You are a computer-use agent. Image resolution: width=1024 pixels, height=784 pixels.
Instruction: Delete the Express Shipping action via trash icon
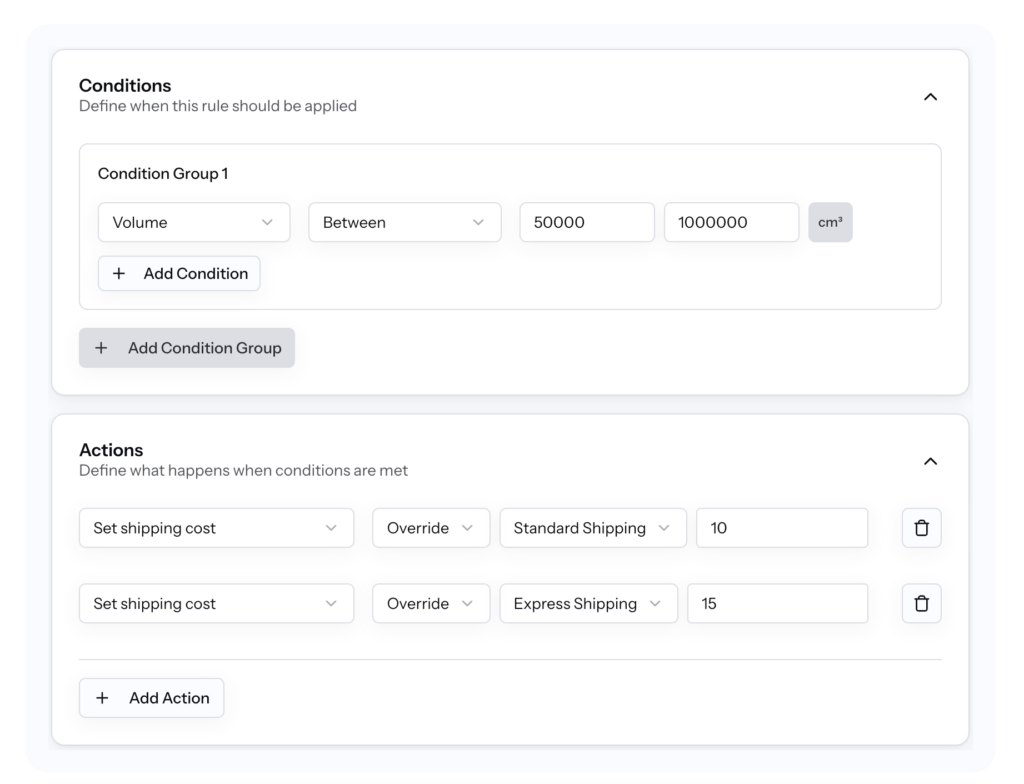point(921,603)
